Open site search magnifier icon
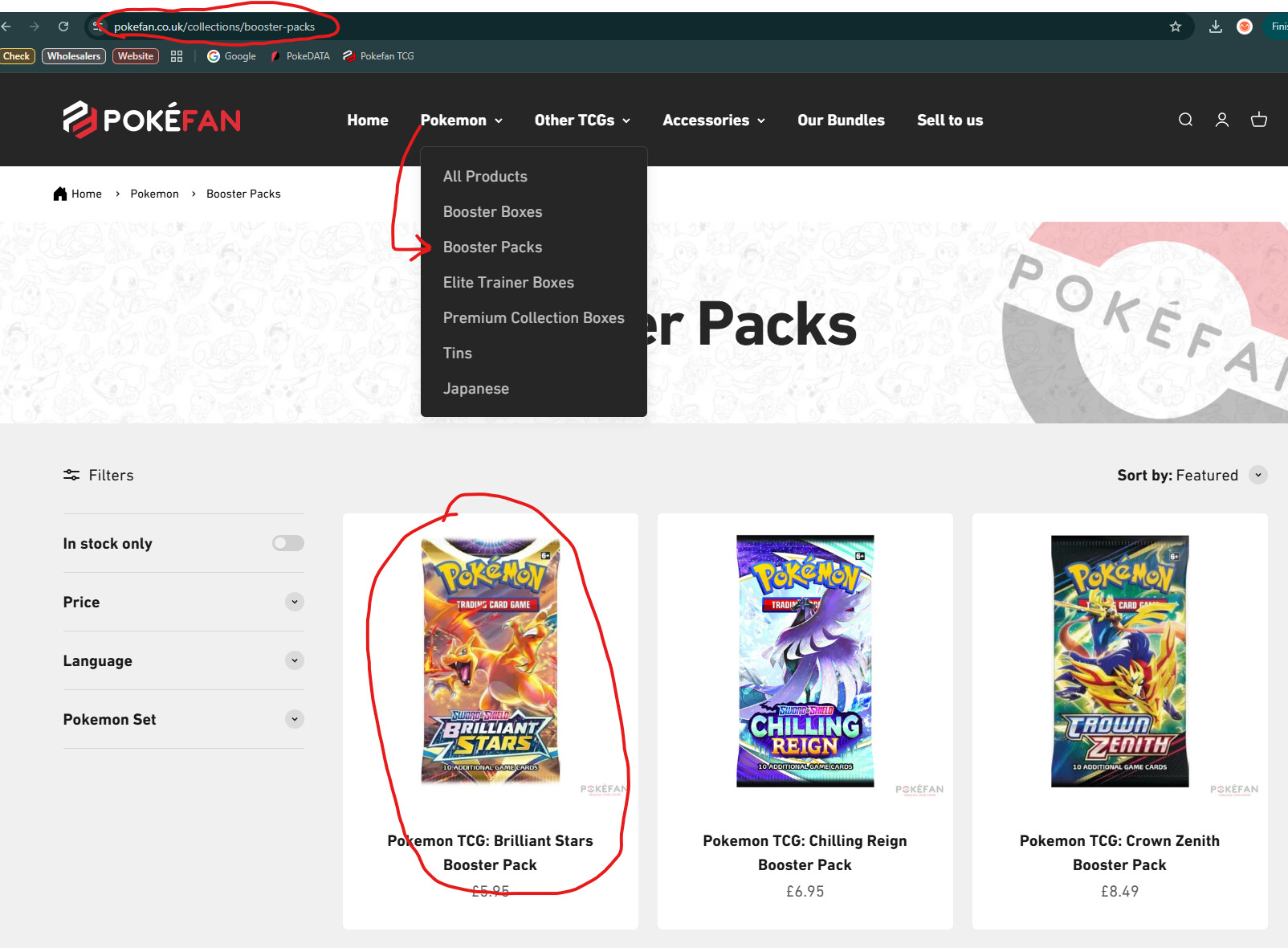Screen dimensions: 1288x948 [x=1185, y=120]
